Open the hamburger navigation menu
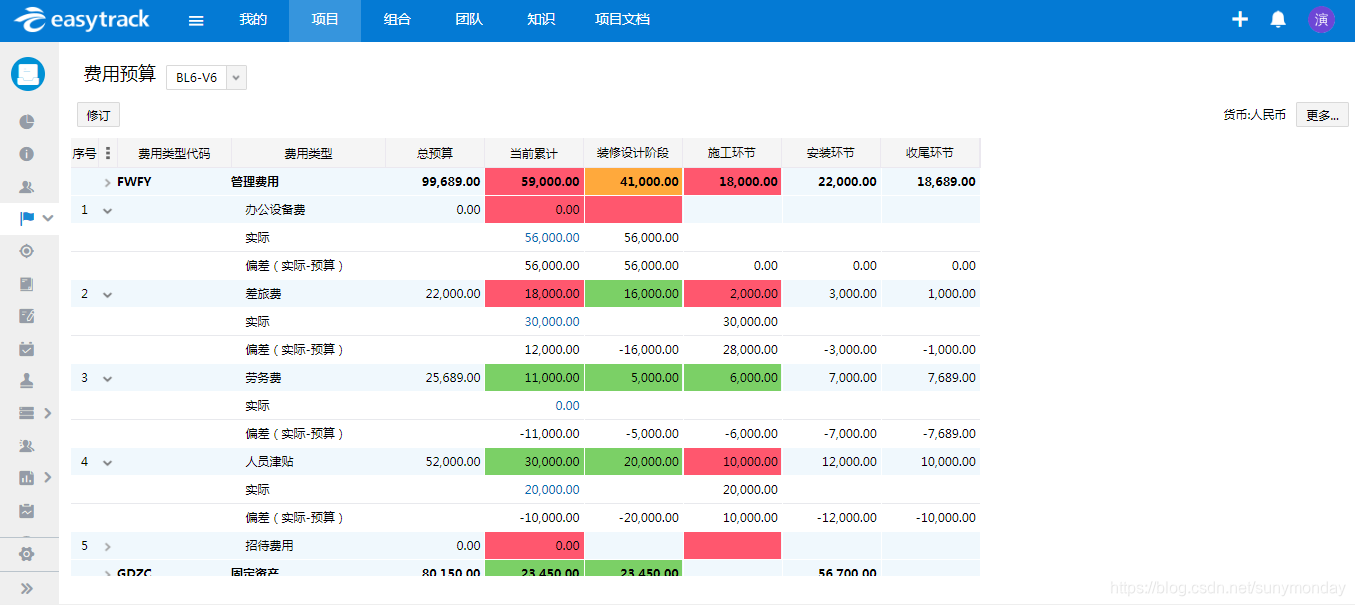The image size is (1355, 606). 196,20
